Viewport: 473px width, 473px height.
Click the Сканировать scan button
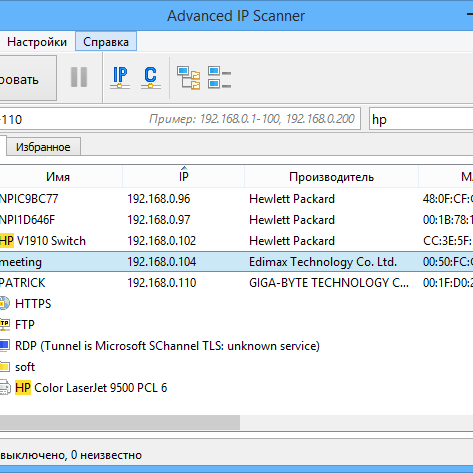point(28,78)
